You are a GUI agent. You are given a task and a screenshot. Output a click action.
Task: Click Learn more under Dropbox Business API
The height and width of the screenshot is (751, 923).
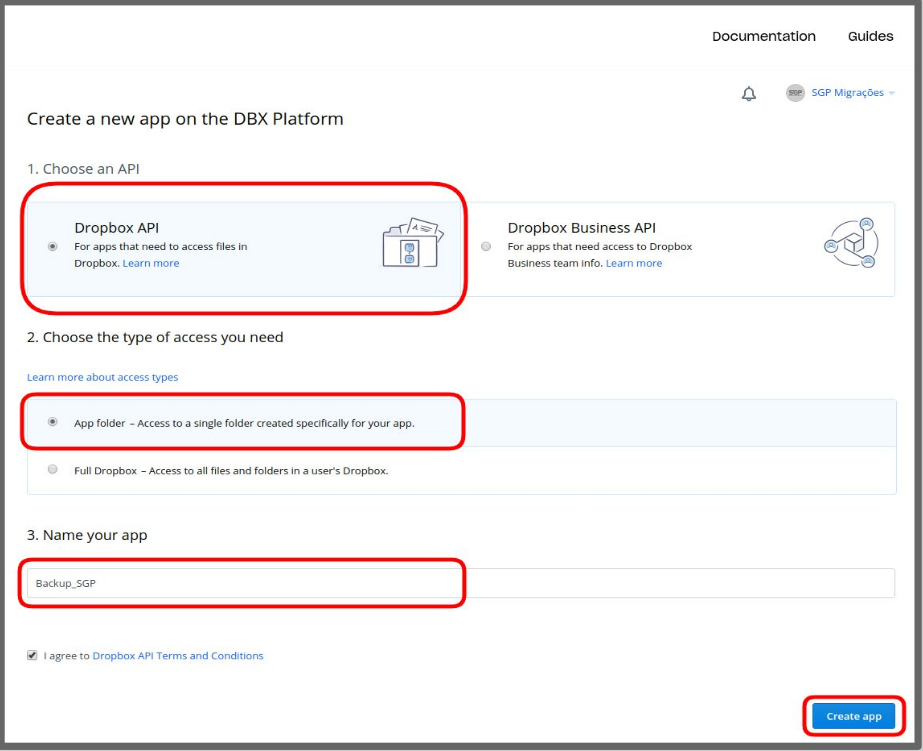633,263
